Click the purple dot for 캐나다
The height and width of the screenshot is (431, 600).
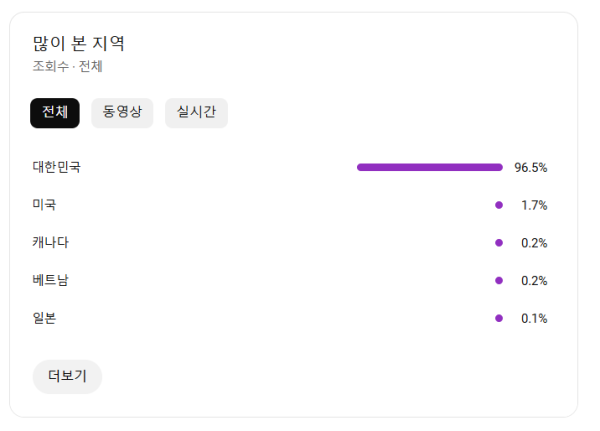[498, 243]
